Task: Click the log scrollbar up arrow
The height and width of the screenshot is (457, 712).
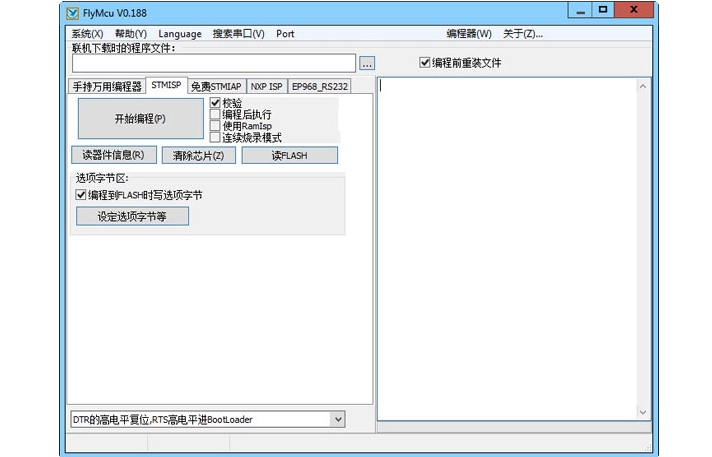Action: coord(643,86)
